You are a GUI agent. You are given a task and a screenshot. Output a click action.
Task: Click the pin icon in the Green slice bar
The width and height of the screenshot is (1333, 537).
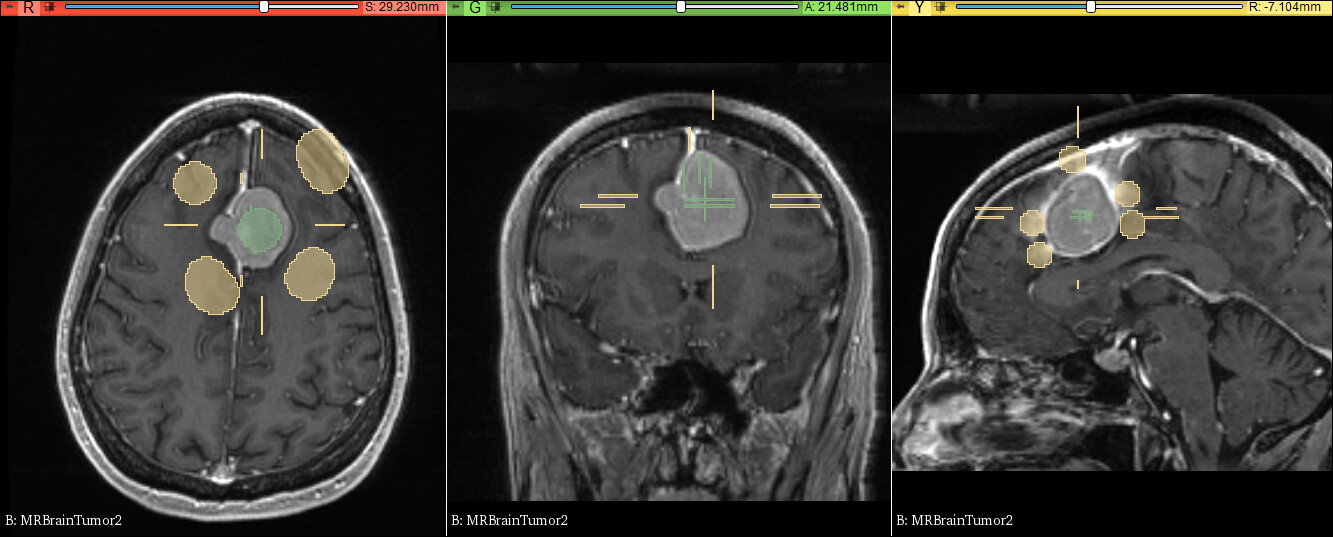click(x=455, y=7)
